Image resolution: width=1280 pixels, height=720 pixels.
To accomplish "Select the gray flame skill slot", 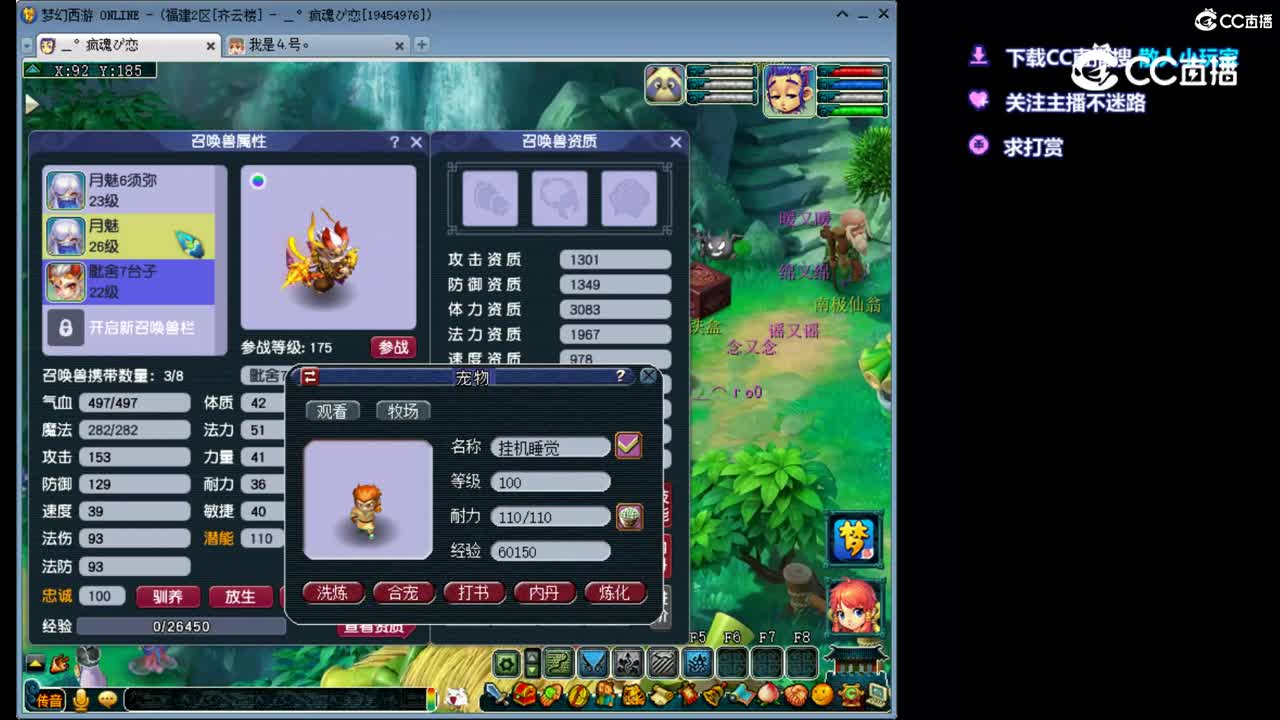I will pos(628,662).
